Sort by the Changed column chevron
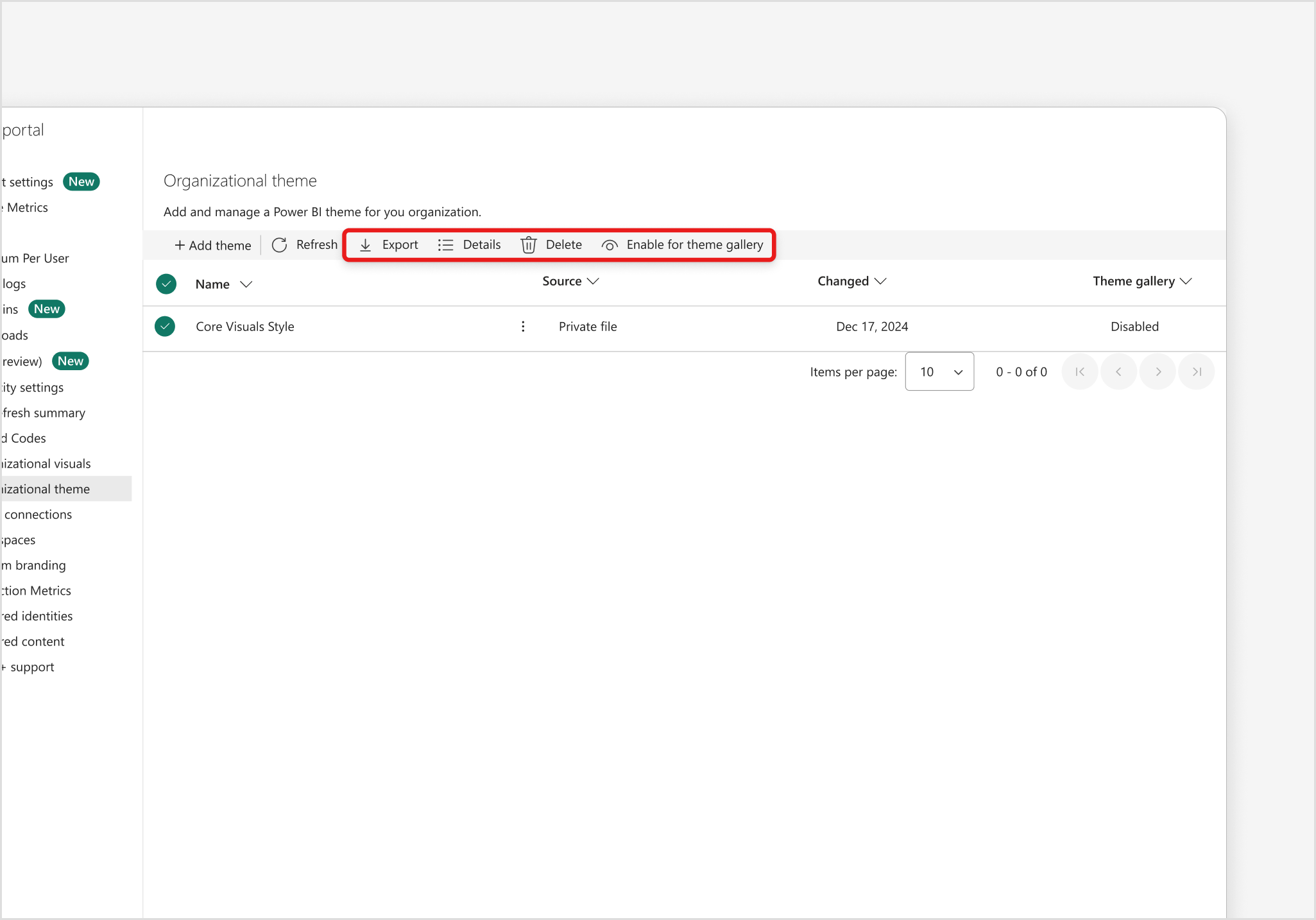 tap(880, 281)
